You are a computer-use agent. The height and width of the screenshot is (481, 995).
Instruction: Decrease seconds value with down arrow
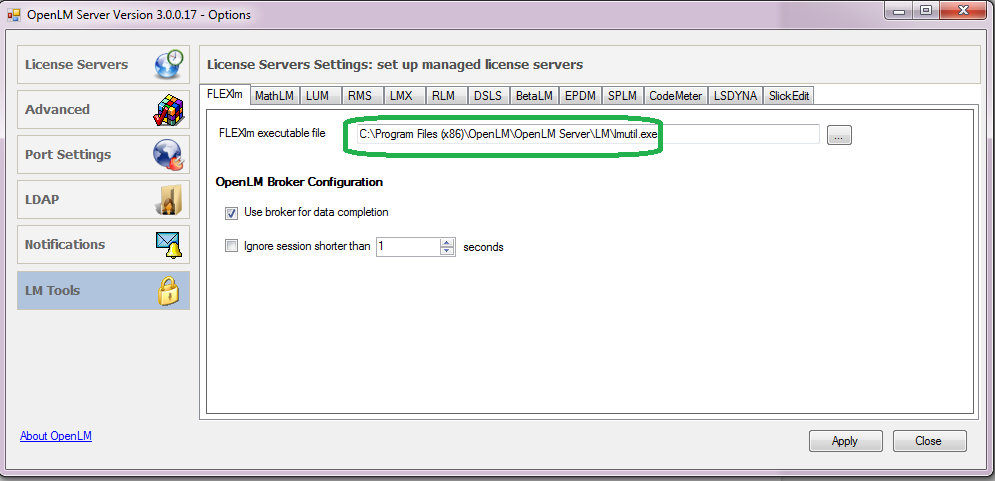click(447, 251)
